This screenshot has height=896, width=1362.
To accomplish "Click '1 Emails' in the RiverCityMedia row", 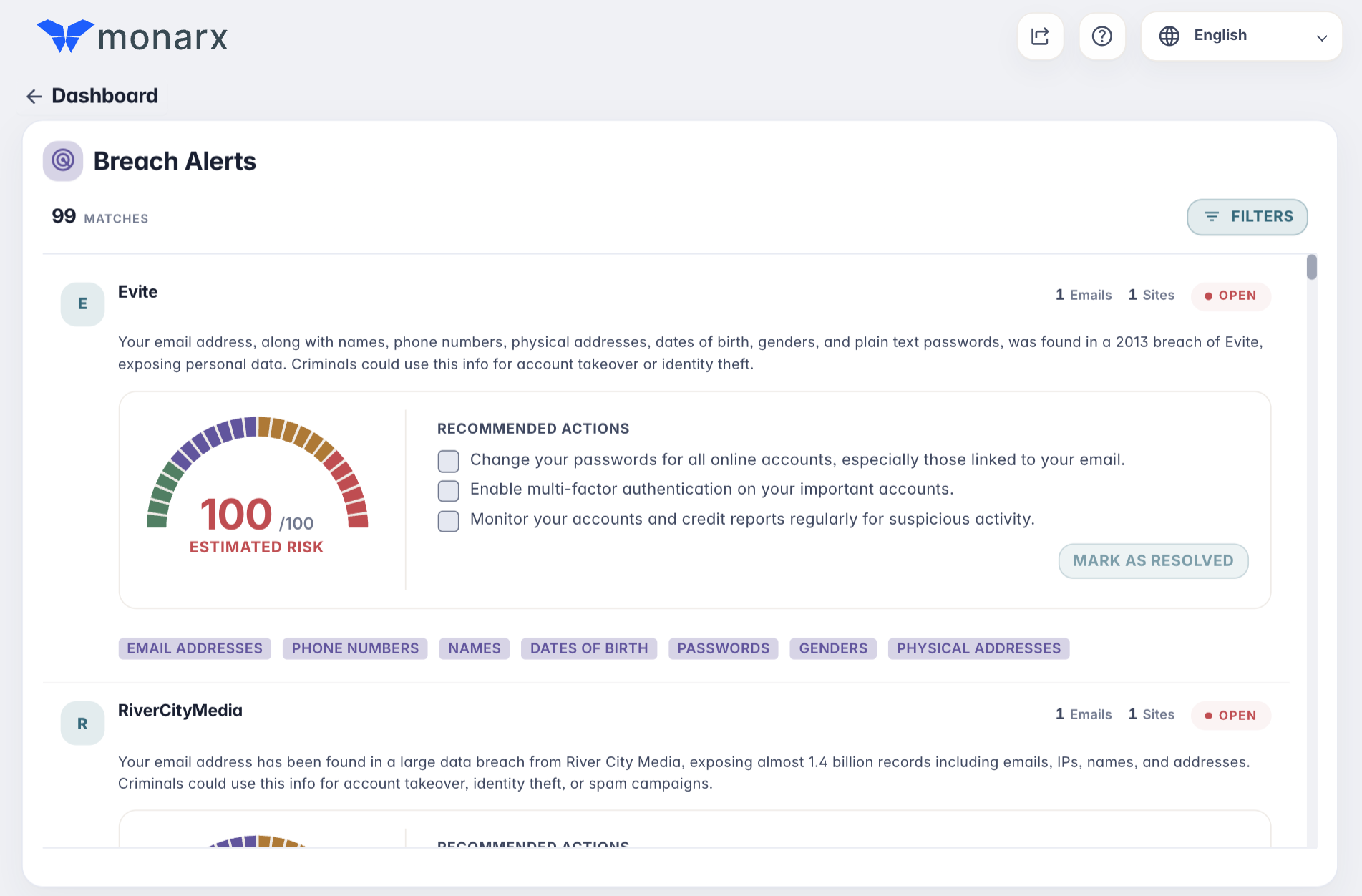I will tap(1084, 714).
